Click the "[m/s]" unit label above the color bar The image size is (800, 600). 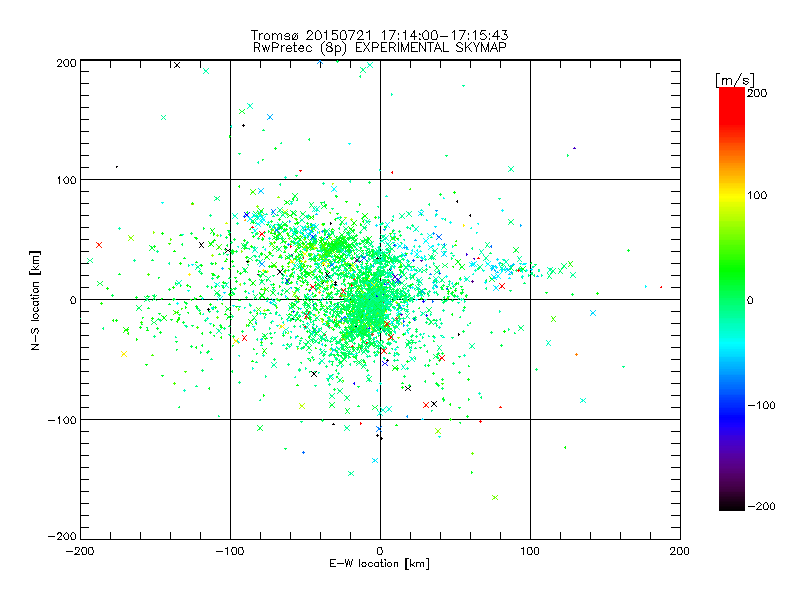(735, 80)
